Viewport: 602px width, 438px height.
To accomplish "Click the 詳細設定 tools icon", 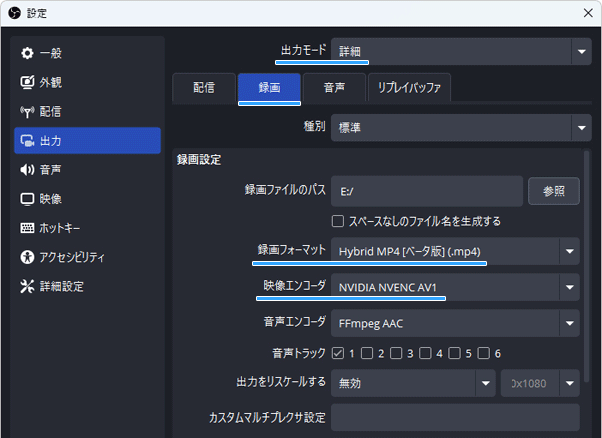I will coord(27,286).
